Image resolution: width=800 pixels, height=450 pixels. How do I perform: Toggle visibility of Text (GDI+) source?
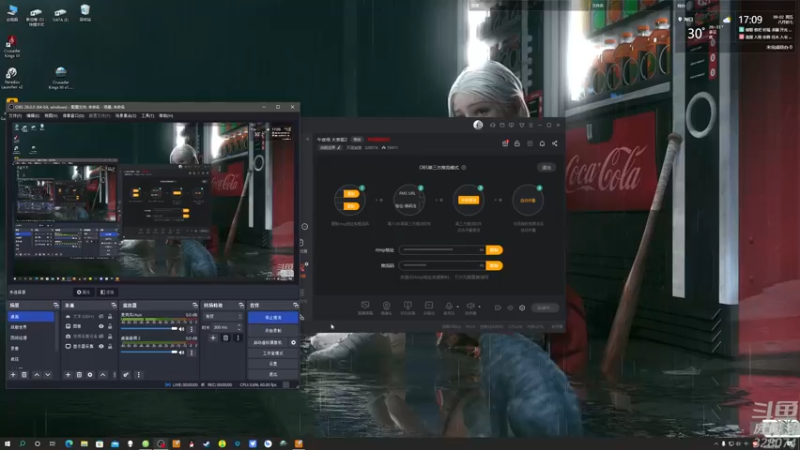[x=101, y=316]
